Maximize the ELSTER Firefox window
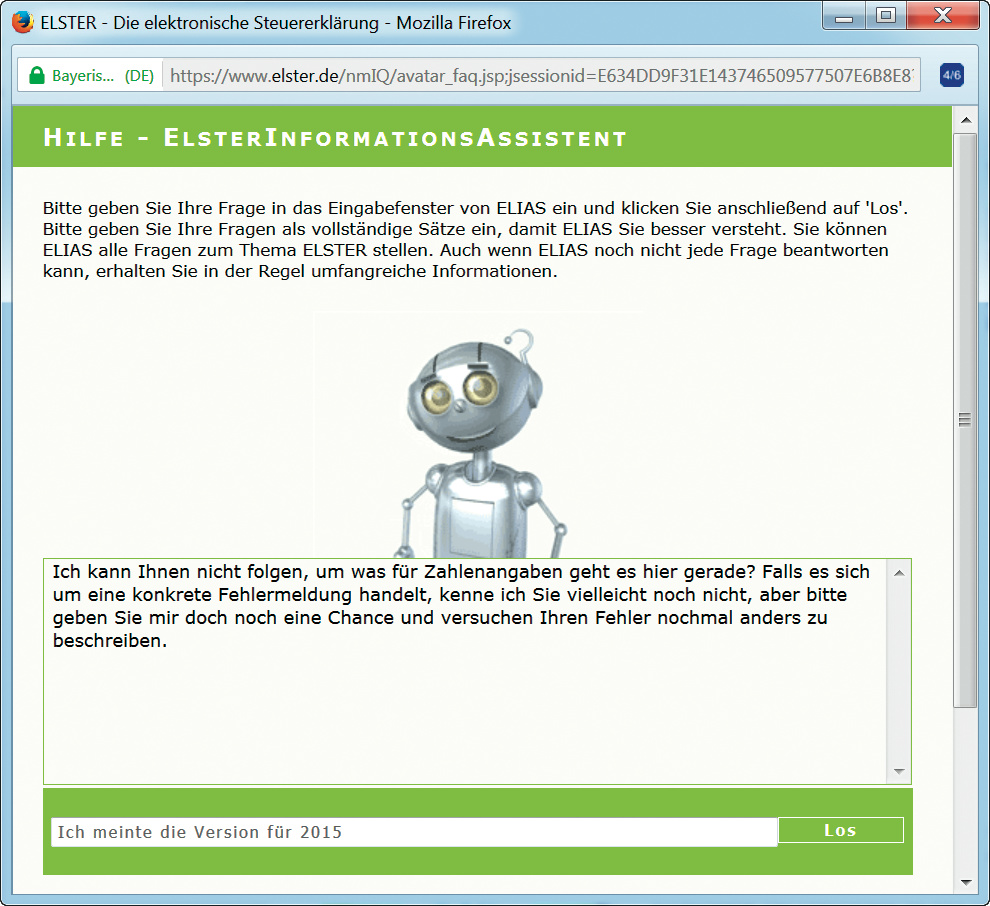The height and width of the screenshot is (906, 990). (885, 17)
